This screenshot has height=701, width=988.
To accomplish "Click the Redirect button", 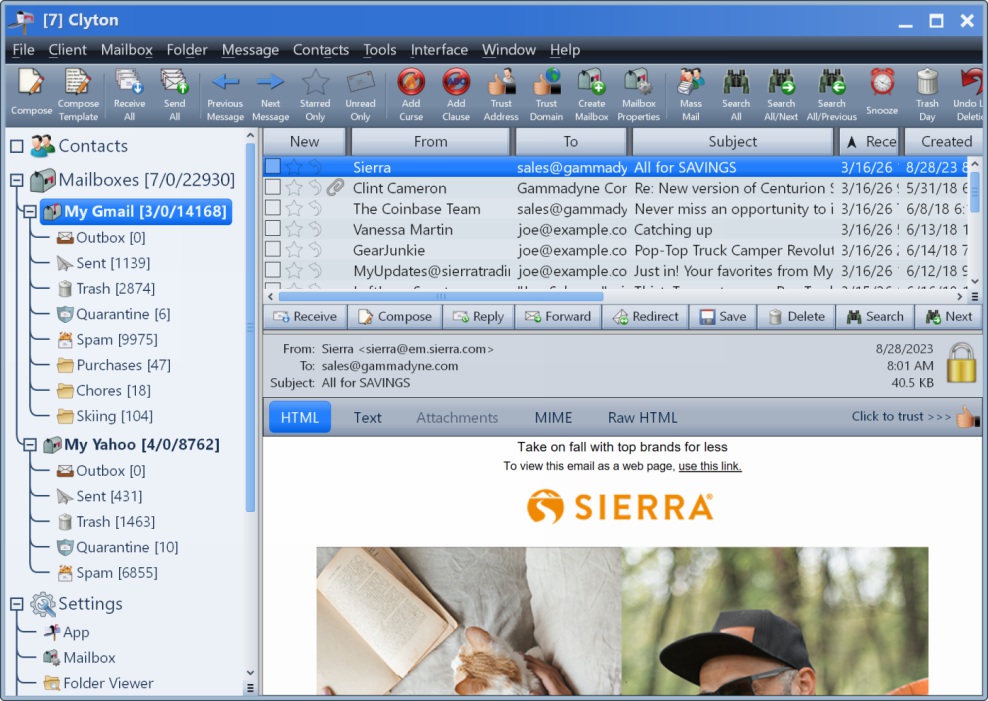I will (646, 317).
